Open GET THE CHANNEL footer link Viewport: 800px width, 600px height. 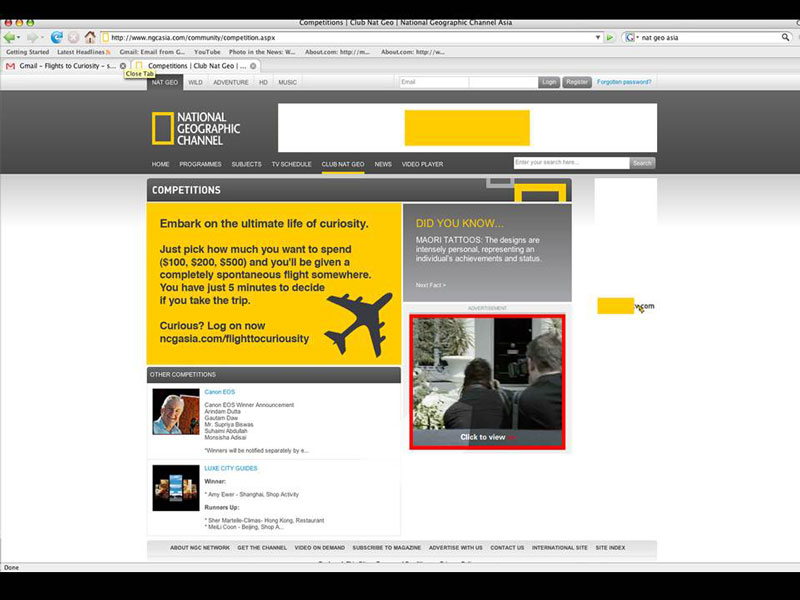click(x=262, y=547)
